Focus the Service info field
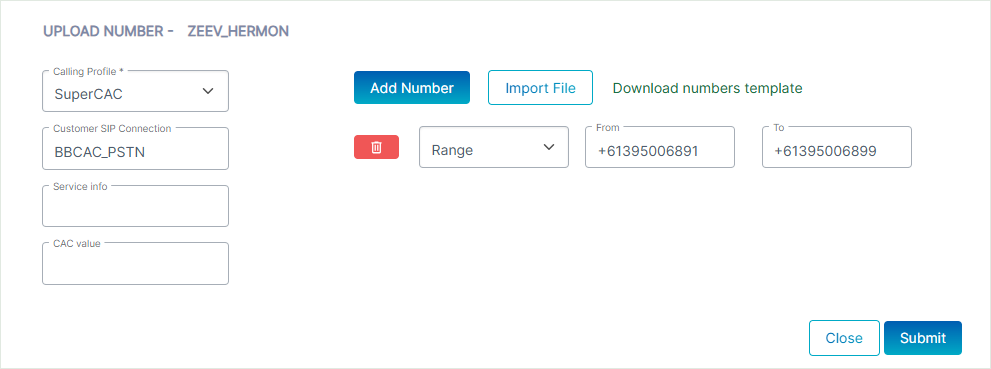 click(x=135, y=206)
